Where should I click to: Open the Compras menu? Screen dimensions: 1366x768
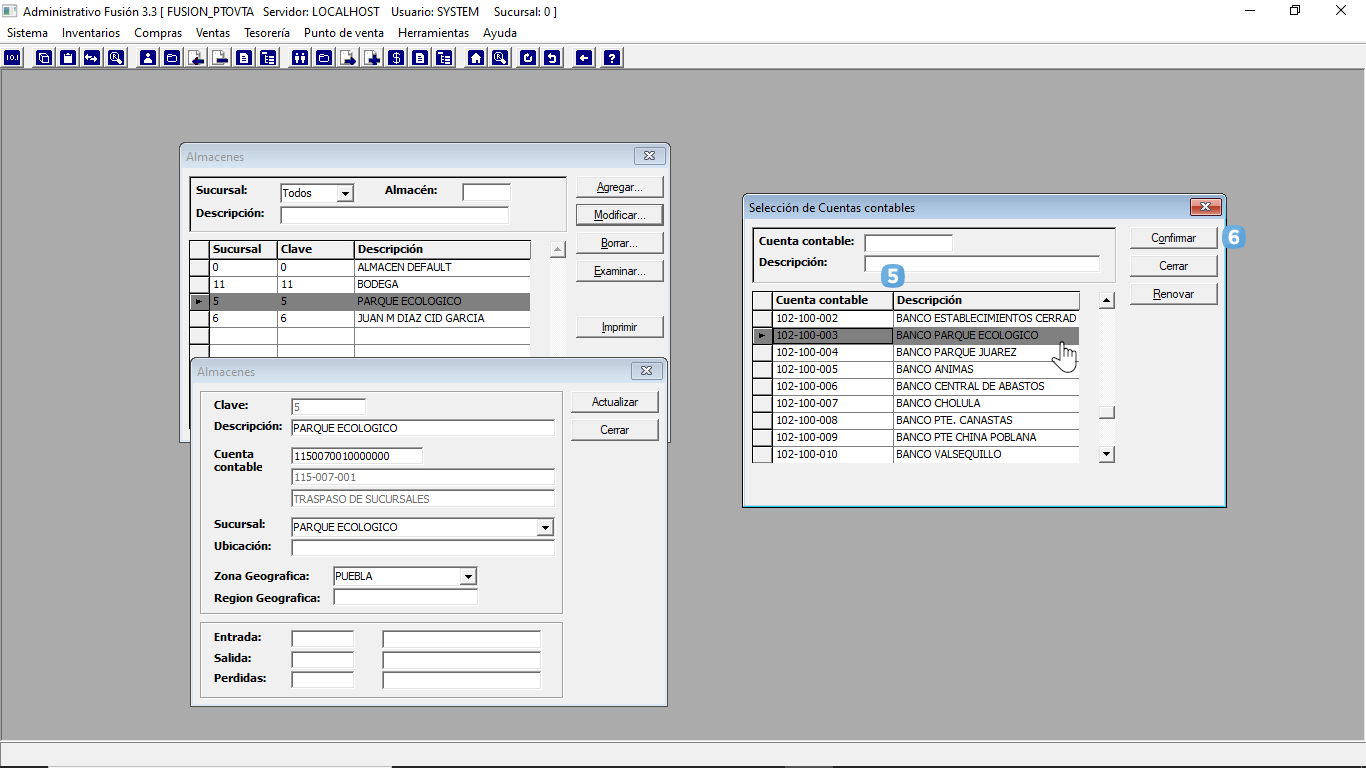pyautogui.click(x=158, y=33)
